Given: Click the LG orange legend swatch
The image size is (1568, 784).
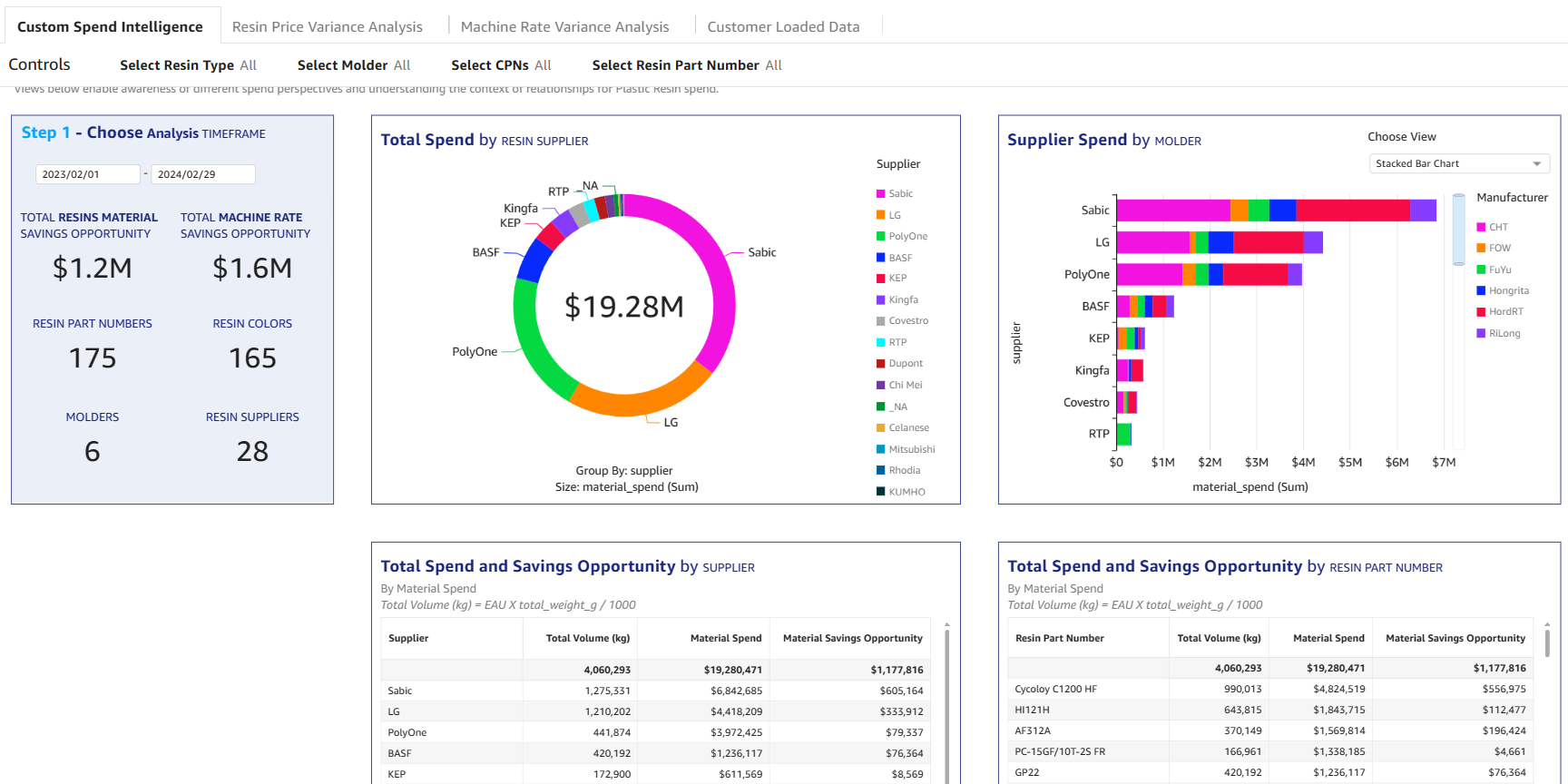Looking at the screenshot, I should point(880,215).
